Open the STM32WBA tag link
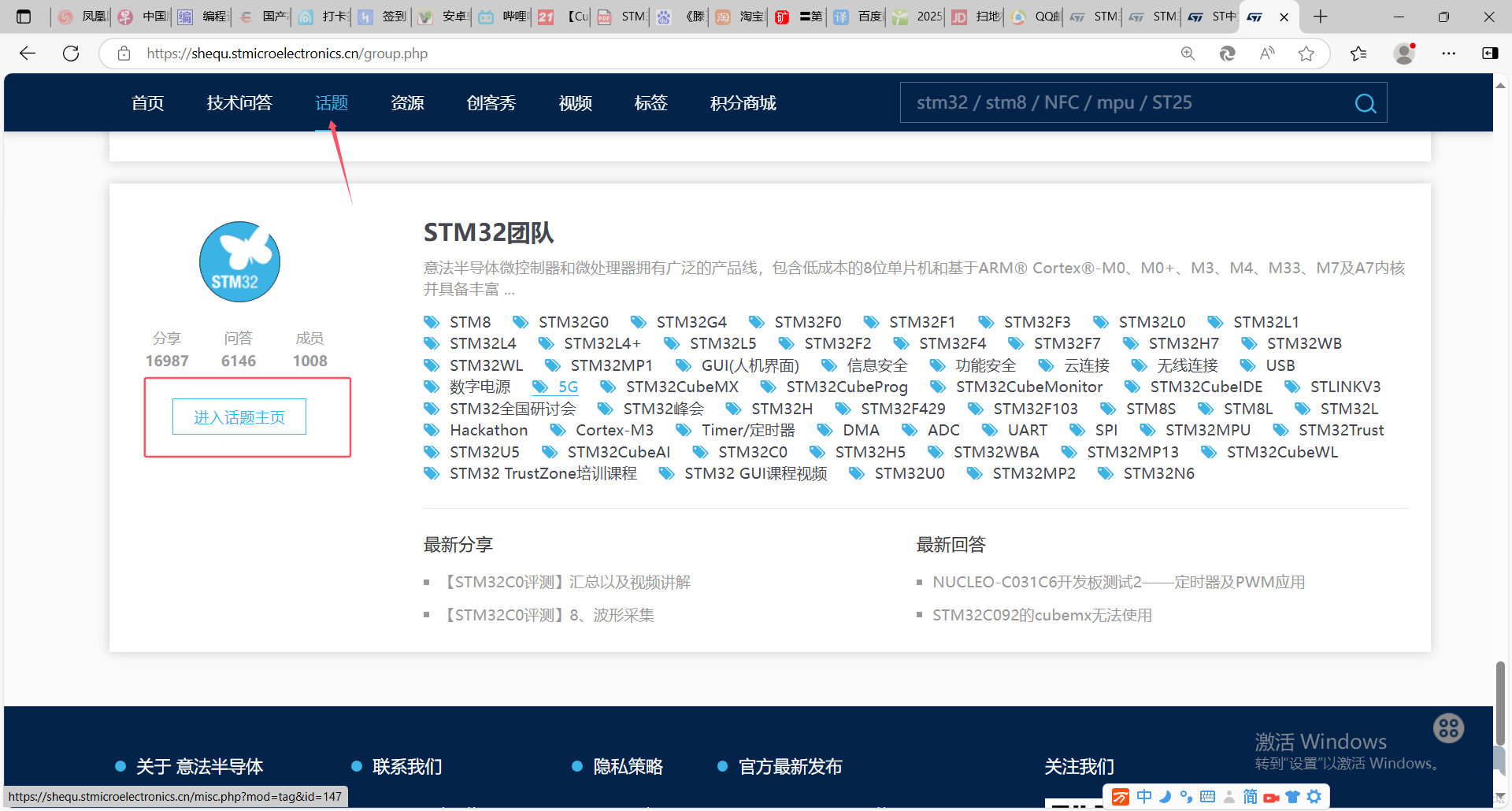This screenshot has width=1512, height=811. click(x=996, y=452)
